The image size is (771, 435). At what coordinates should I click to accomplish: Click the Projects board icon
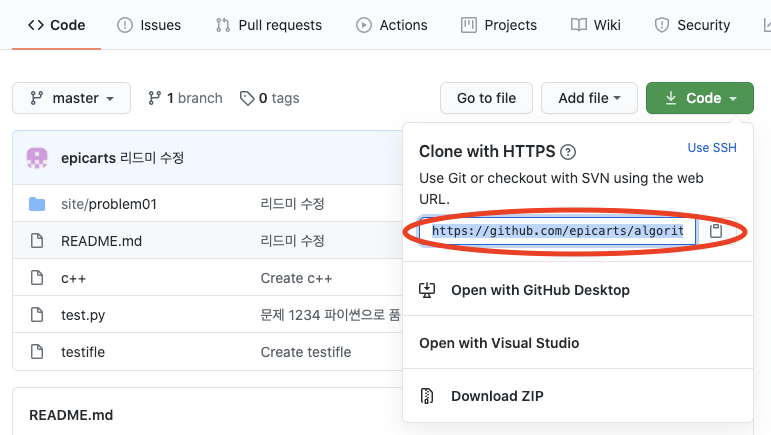coord(469,25)
